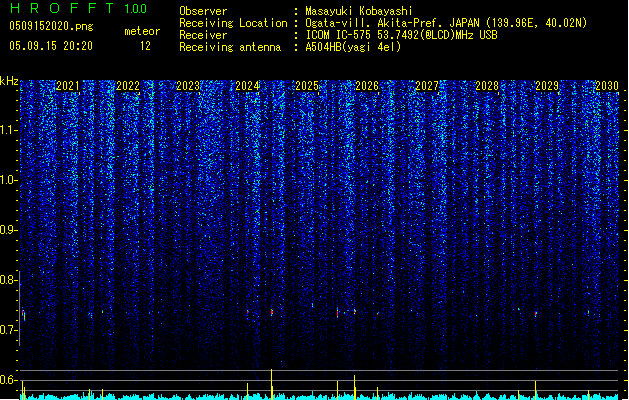Screen dimensions: 629x400
Task: Click the 2026 time marker
Action: pyautogui.click(x=367, y=86)
